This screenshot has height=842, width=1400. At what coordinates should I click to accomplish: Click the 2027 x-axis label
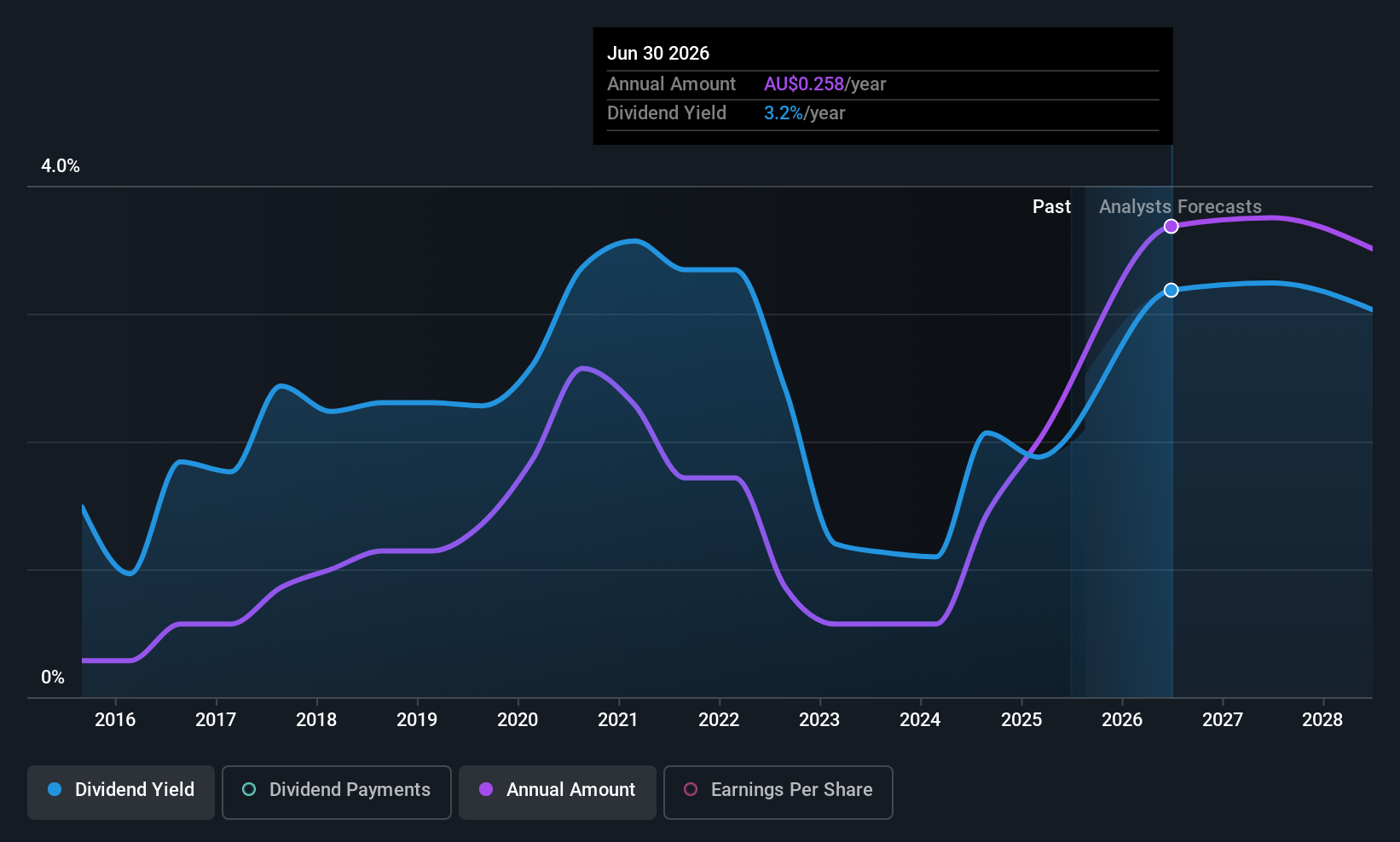click(1223, 720)
